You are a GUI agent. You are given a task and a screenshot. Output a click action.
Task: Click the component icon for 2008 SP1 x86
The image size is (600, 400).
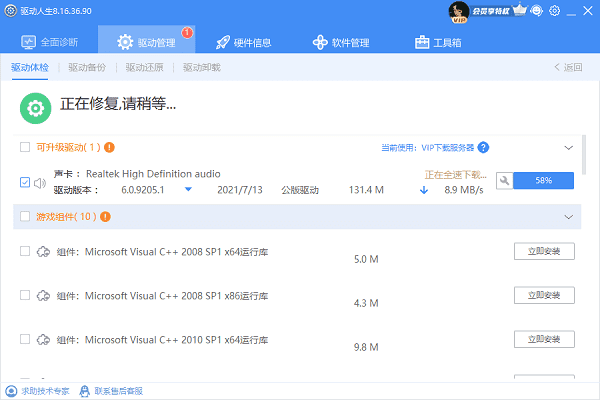pyautogui.click(x=43, y=296)
